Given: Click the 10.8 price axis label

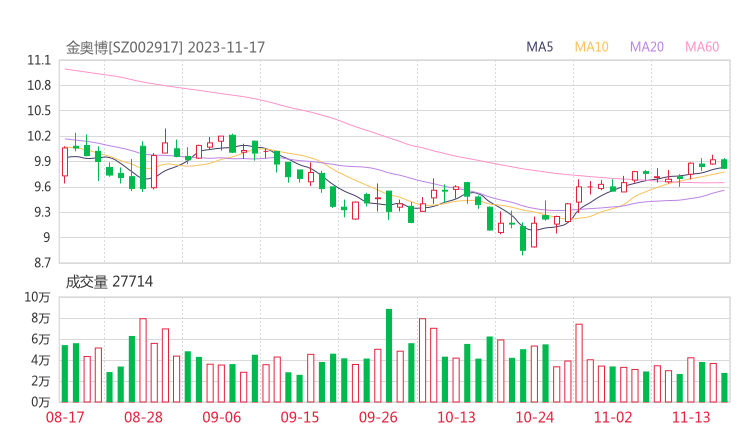Looking at the screenshot, I should [x=39, y=85].
